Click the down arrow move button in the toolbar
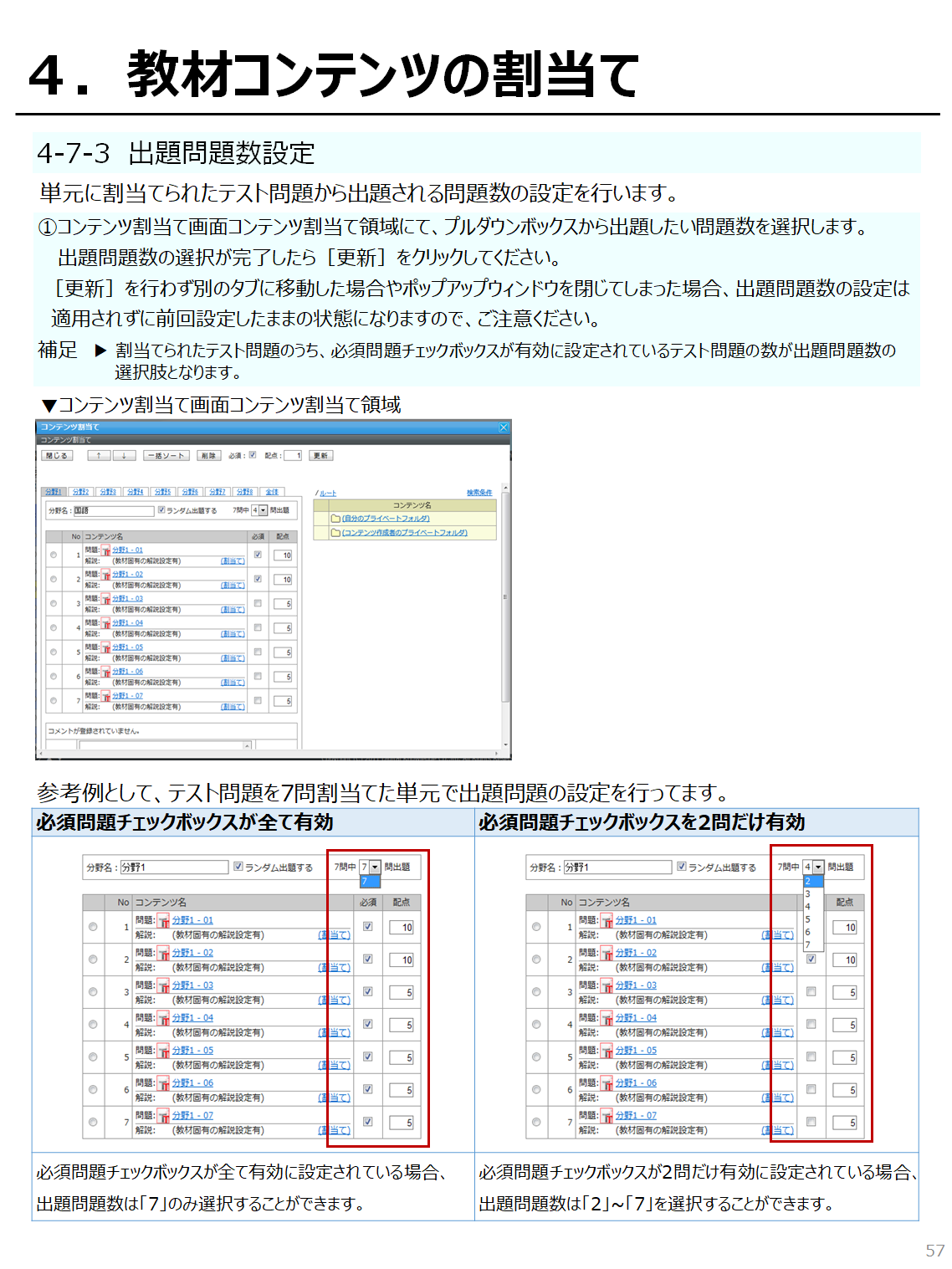The width and height of the screenshot is (952, 1269). pyautogui.click(x=124, y=456)
